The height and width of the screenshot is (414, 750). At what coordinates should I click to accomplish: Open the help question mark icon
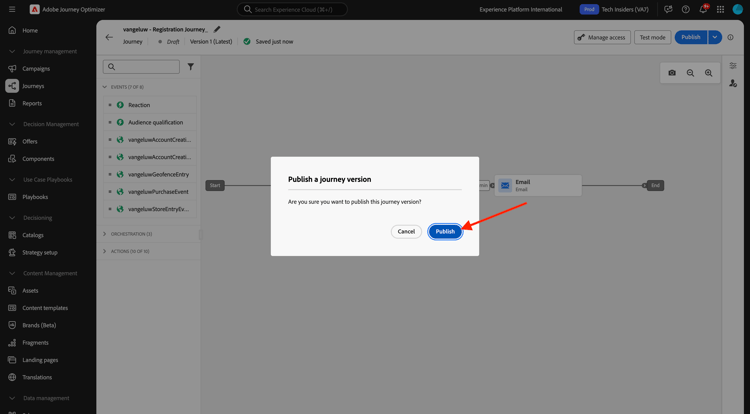(685, 9)
